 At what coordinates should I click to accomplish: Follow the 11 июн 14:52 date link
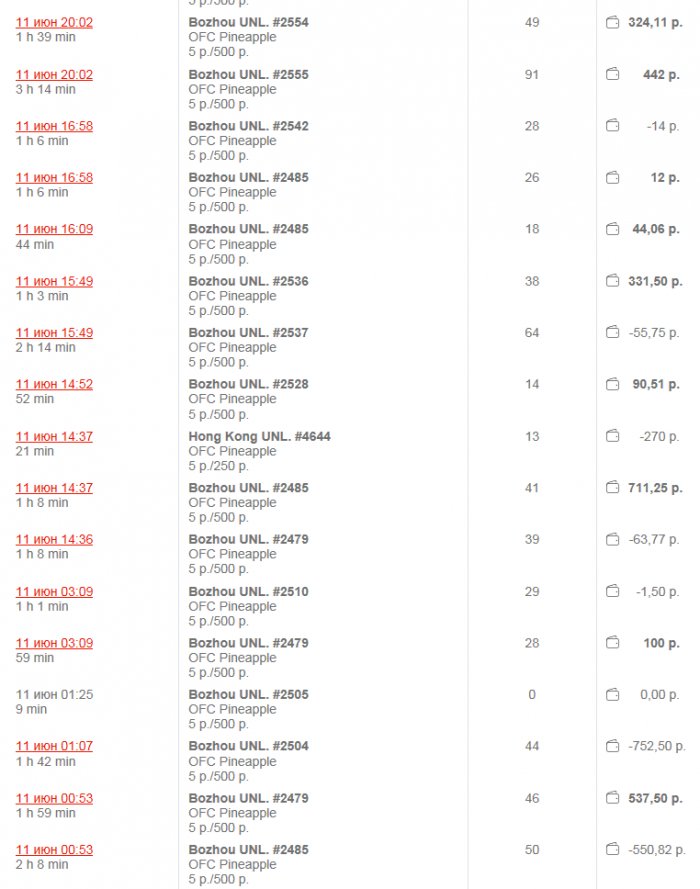54,384
